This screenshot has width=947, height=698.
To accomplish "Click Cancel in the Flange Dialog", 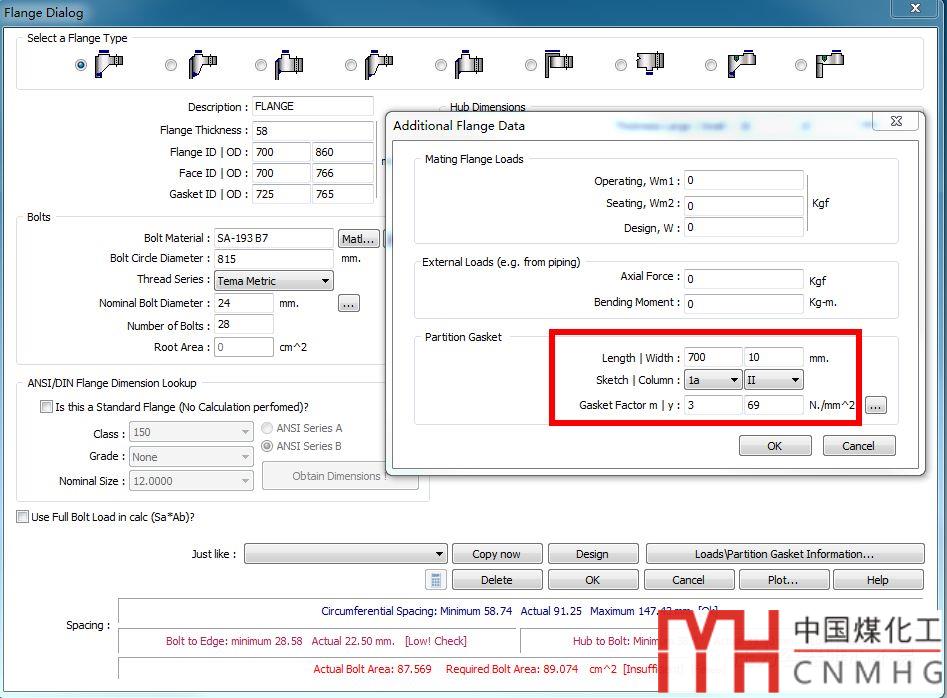I will pos(689,580).
